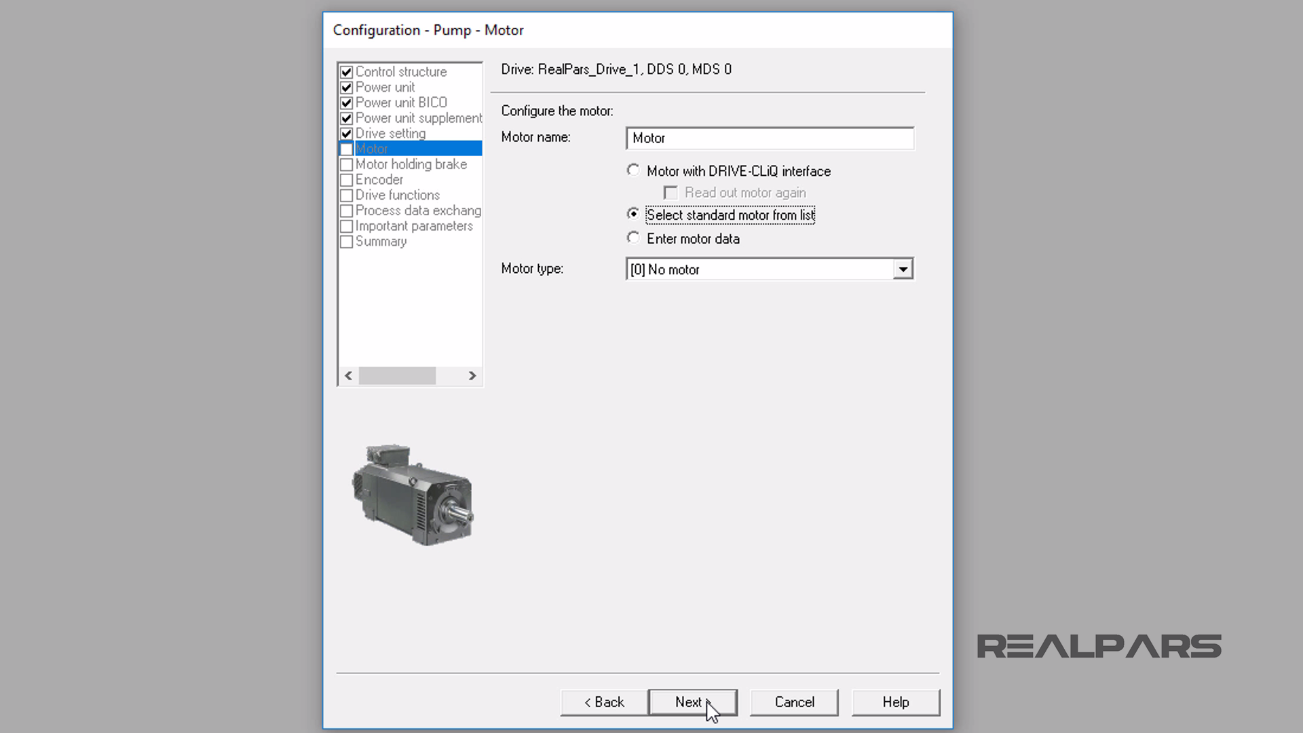Select Process data exchange step
Viewport: 1303px width, 733px height.
click(x=415, y=210)
